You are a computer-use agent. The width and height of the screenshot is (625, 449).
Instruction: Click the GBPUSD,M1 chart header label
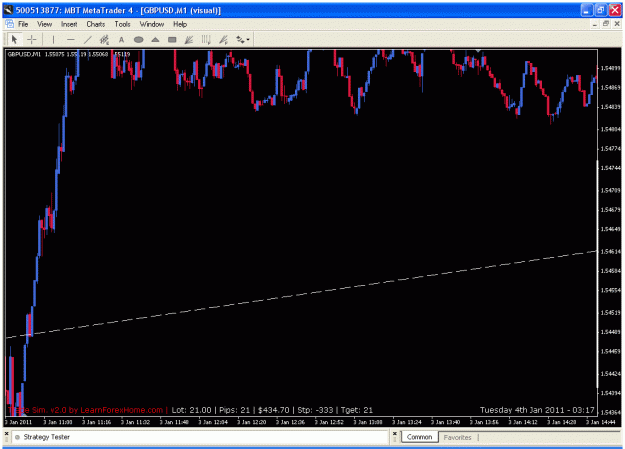click(x=24, y=54)
